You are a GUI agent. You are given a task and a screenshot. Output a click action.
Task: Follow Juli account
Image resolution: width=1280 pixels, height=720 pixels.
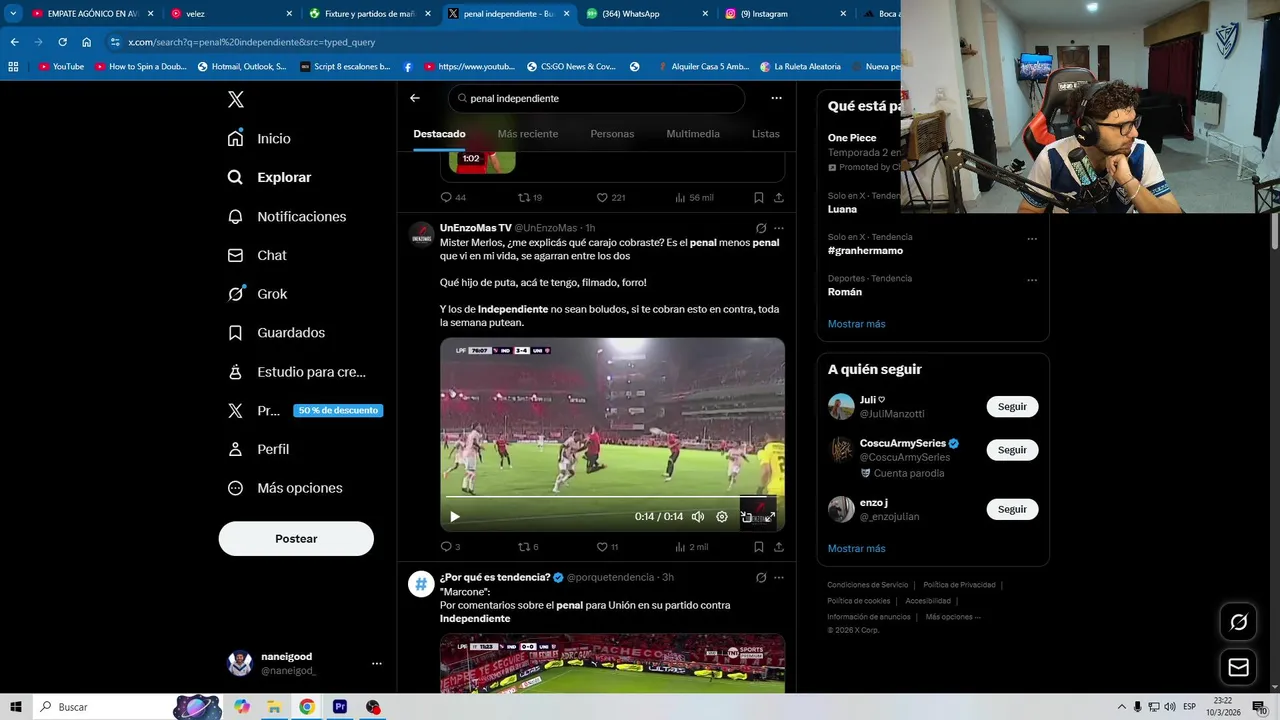click(x=1012, y=407)
